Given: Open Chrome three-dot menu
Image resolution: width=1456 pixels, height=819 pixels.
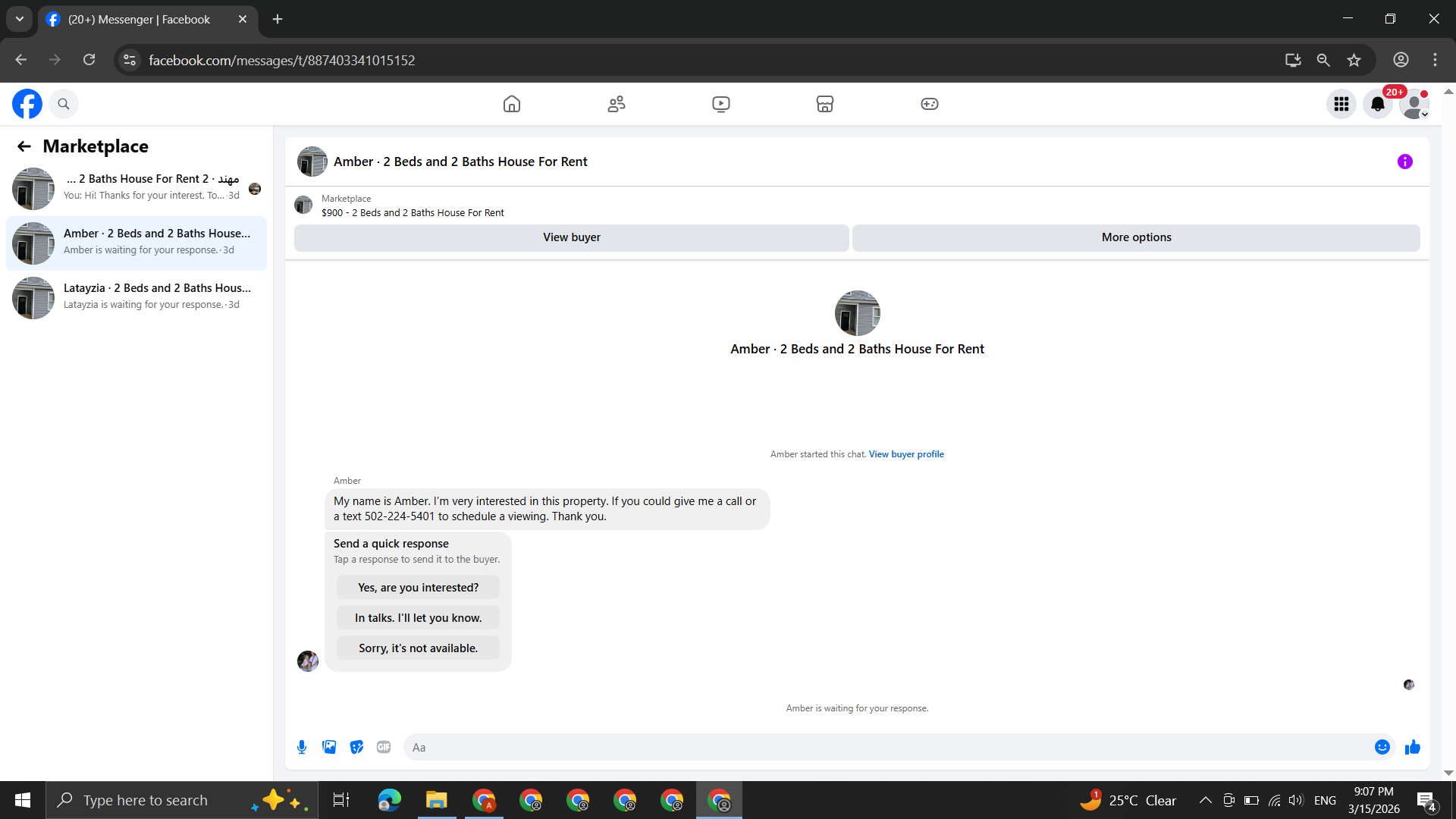Looking at the screenshot, I should tap(1435, 60).
